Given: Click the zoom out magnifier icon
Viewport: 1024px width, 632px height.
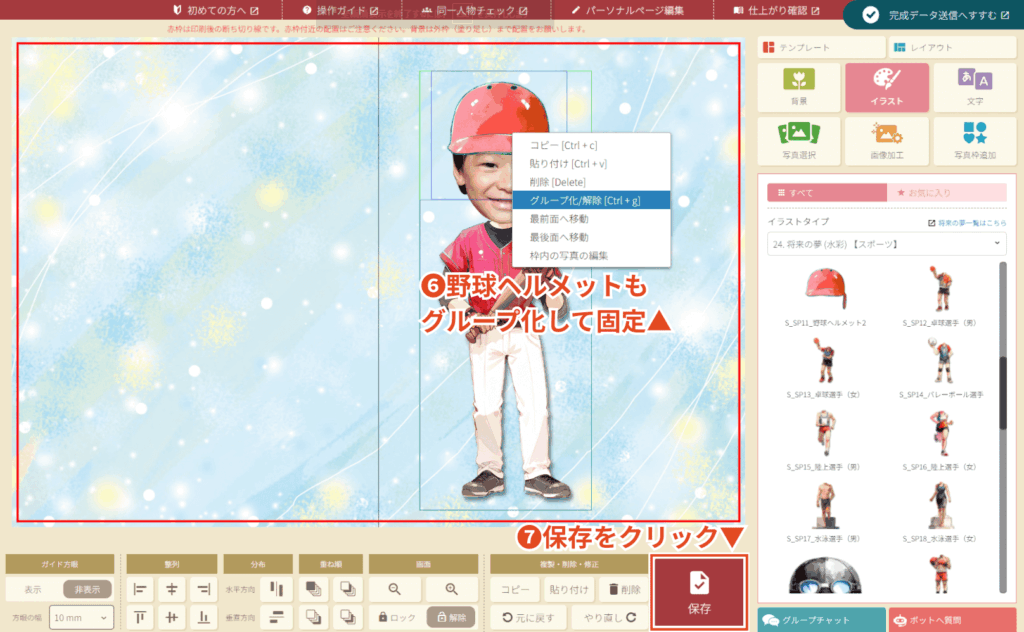Looking at the screenshot, I should point(393,589).
